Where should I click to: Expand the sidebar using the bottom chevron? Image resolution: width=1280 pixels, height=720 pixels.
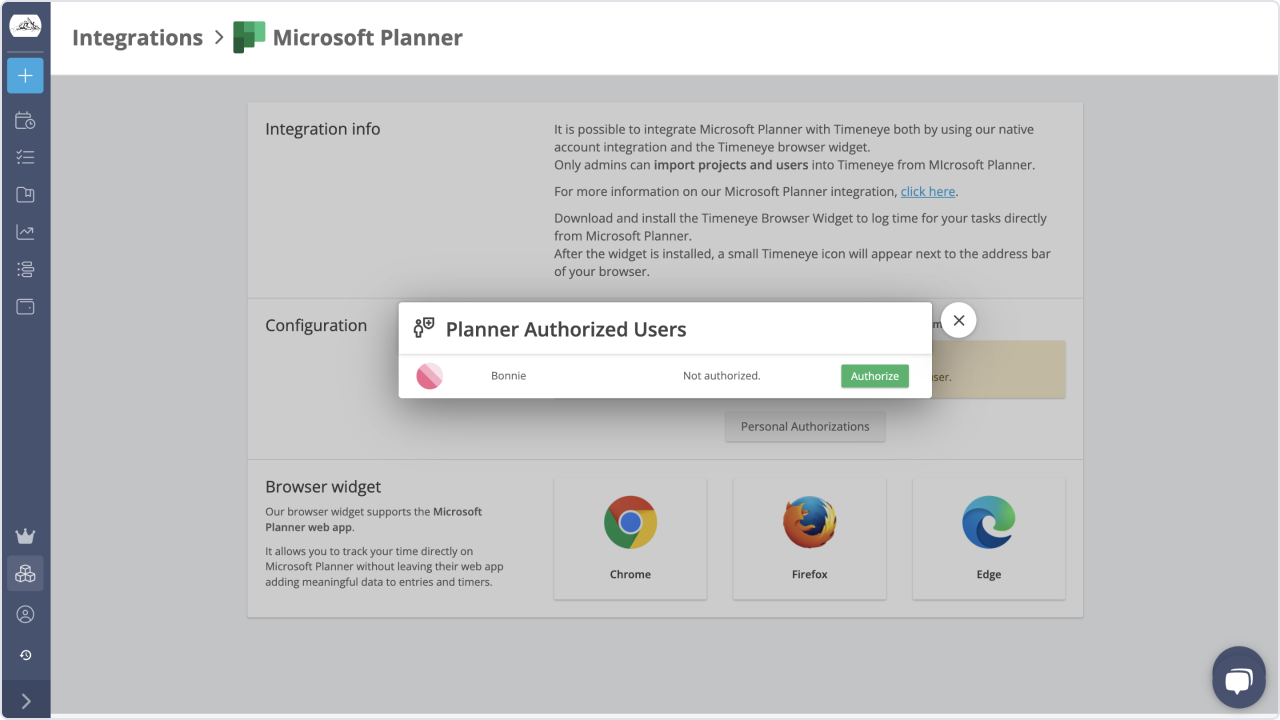[25, 700]
